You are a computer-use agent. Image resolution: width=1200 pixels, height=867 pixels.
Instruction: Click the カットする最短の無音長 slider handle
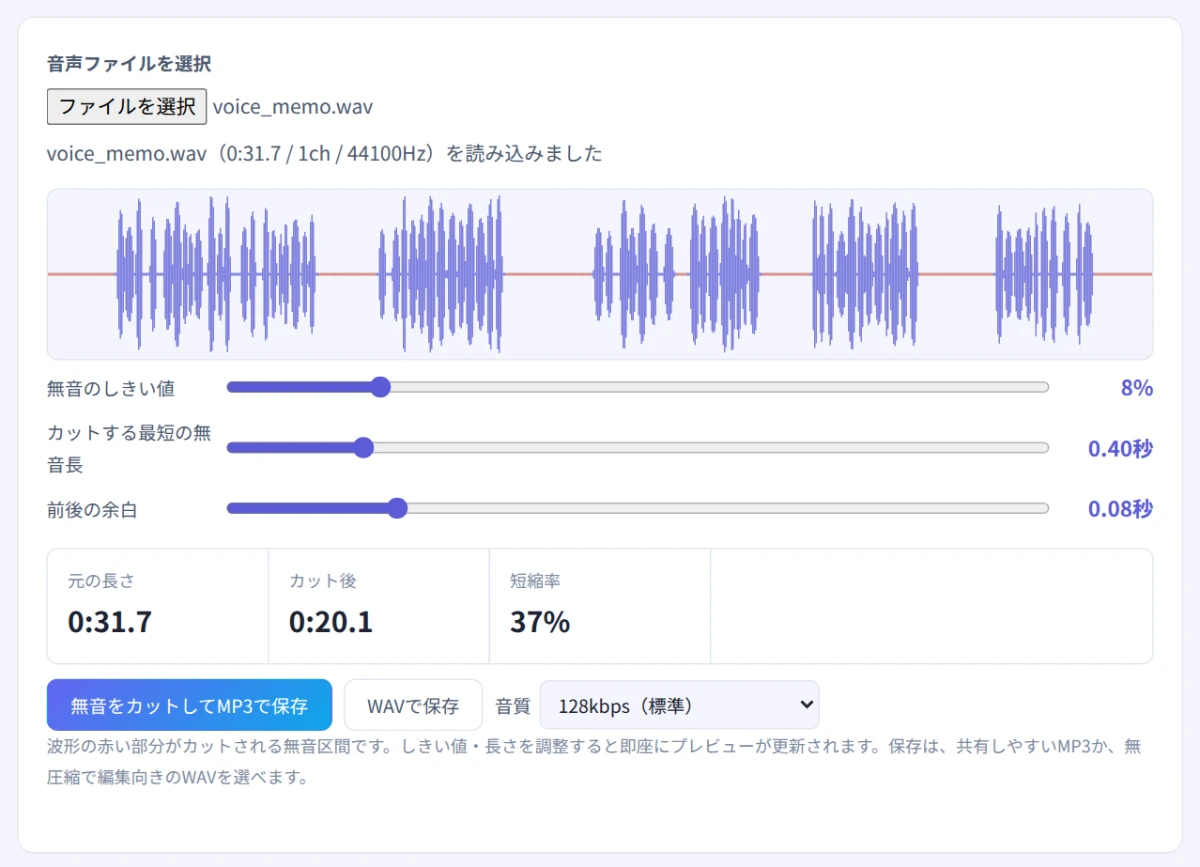[x=363, y=448]
